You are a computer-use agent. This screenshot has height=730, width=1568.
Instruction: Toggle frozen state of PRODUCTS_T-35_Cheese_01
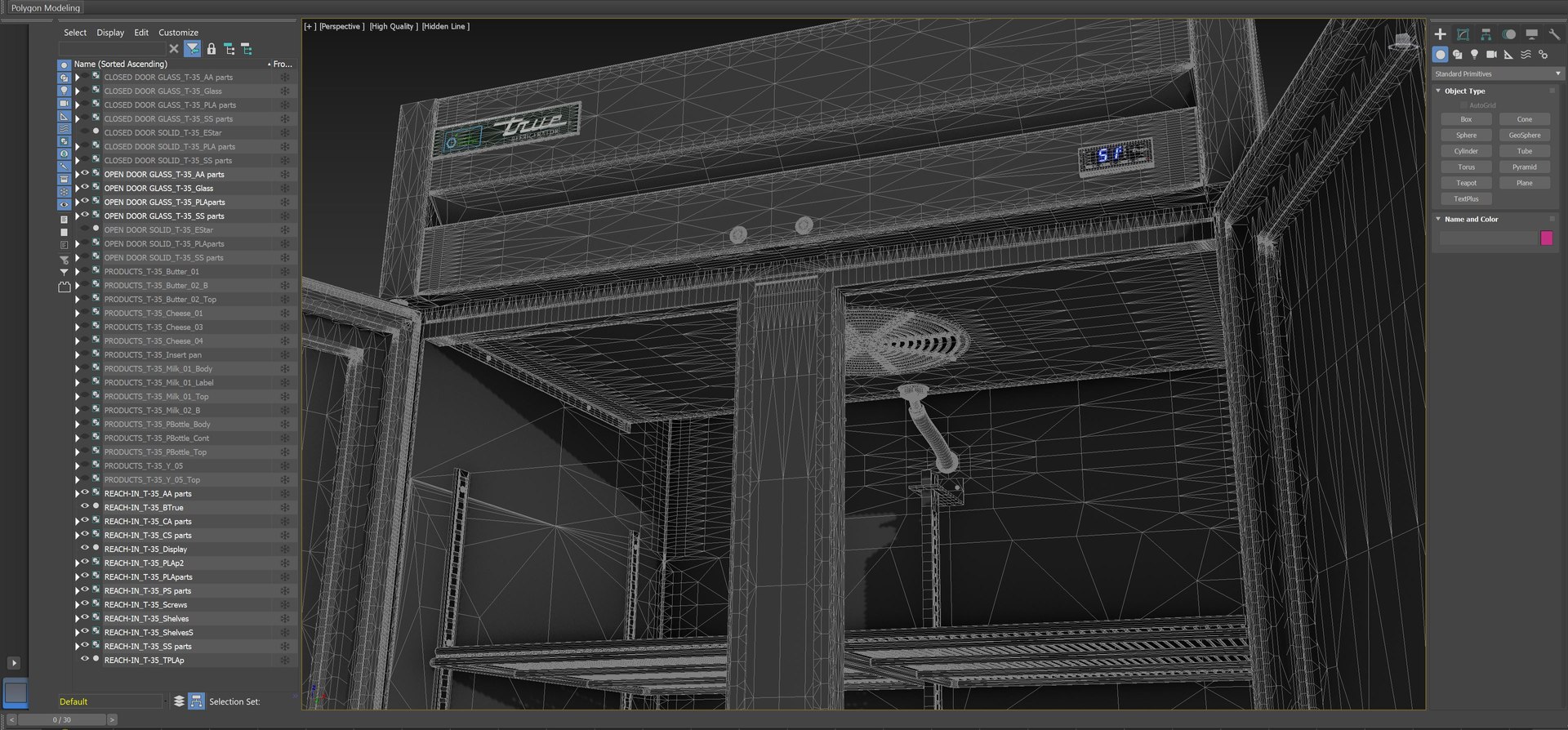[285, 313]
